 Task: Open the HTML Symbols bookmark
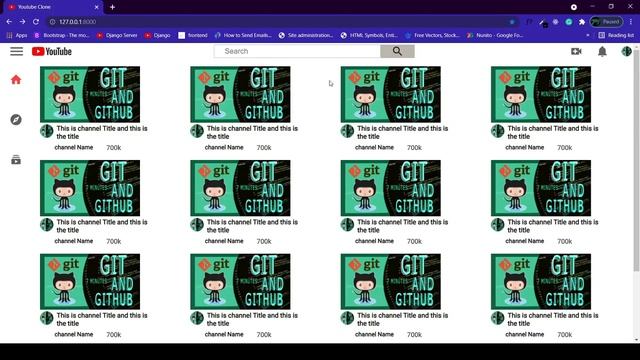point(369,36)
